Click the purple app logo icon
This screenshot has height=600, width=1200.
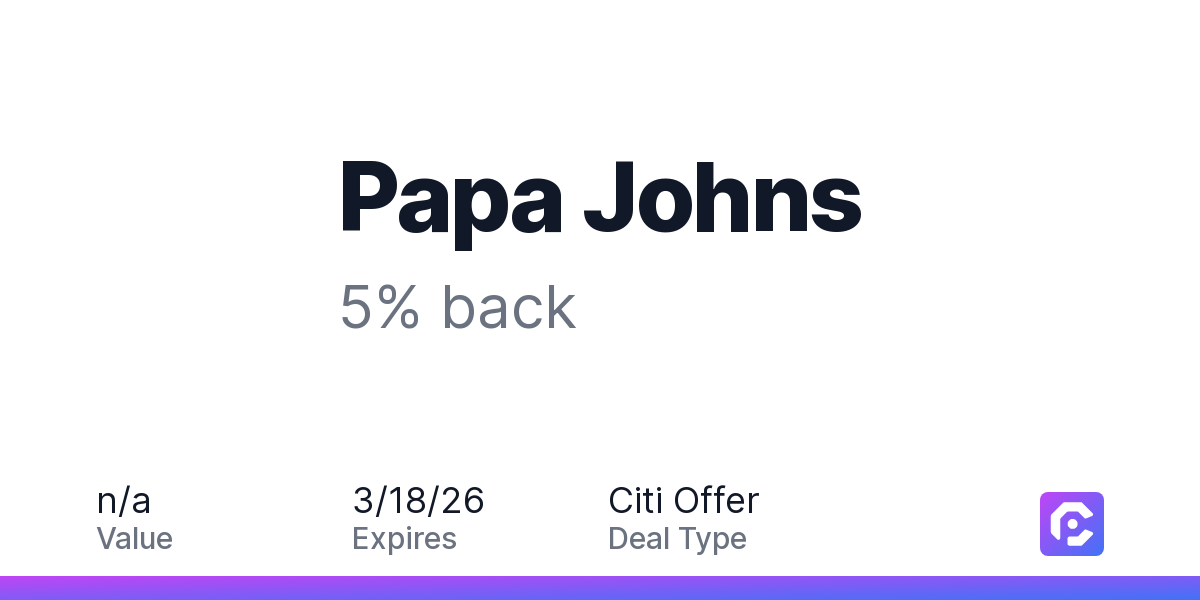point(1071,523)
